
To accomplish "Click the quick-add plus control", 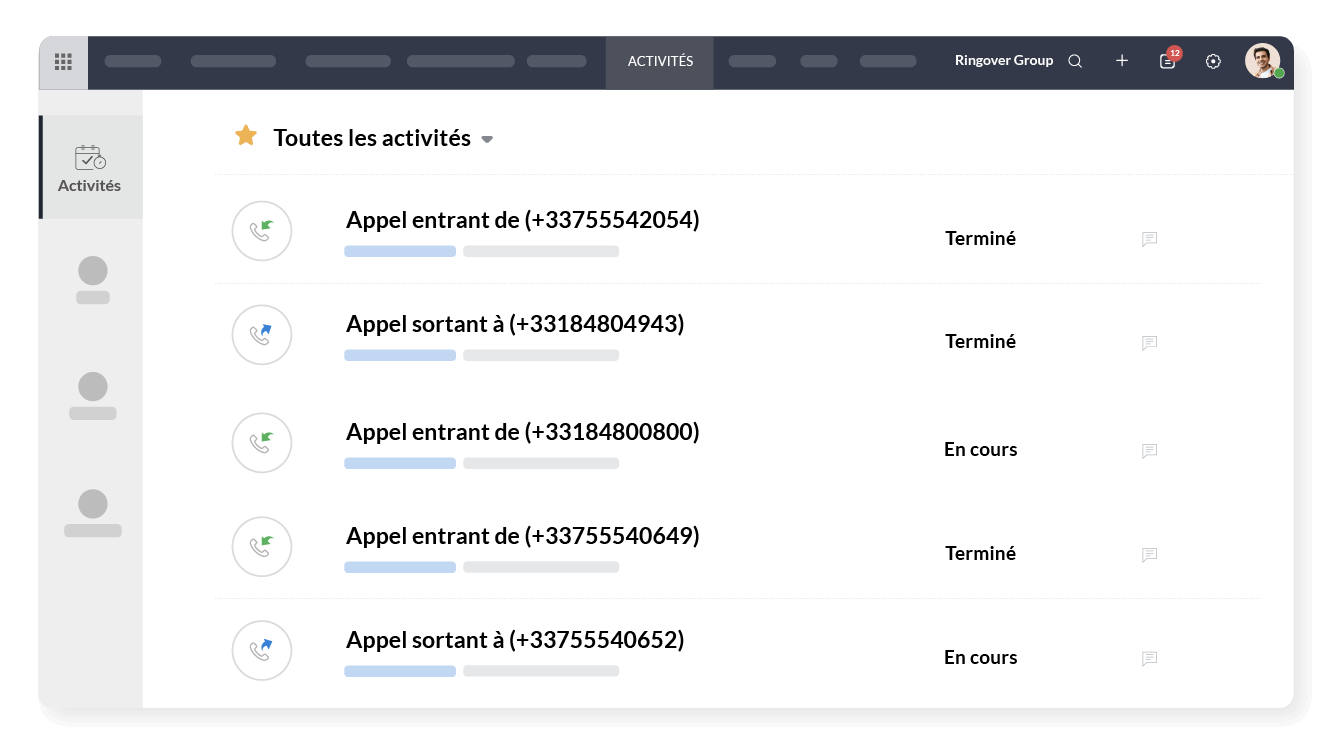I will click(x=1121, y=61).
